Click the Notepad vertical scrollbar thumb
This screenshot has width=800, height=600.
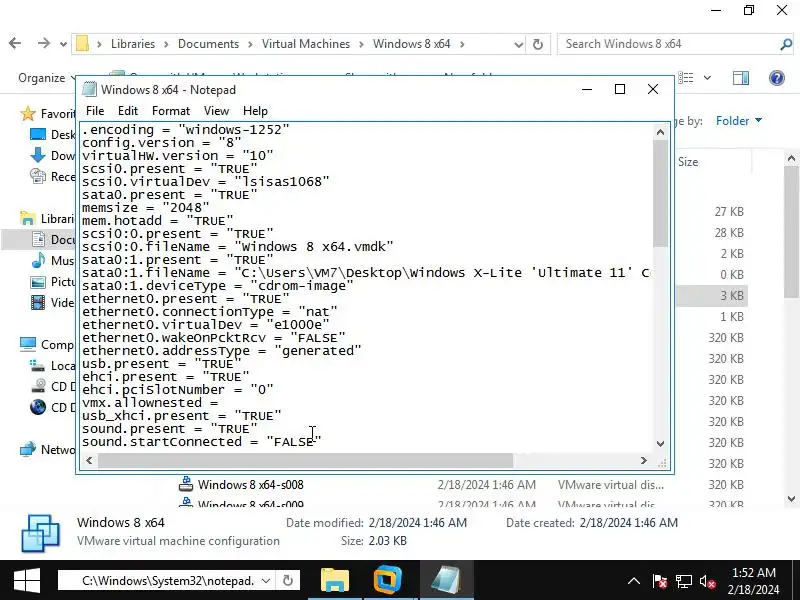click(x=660, y=193)
